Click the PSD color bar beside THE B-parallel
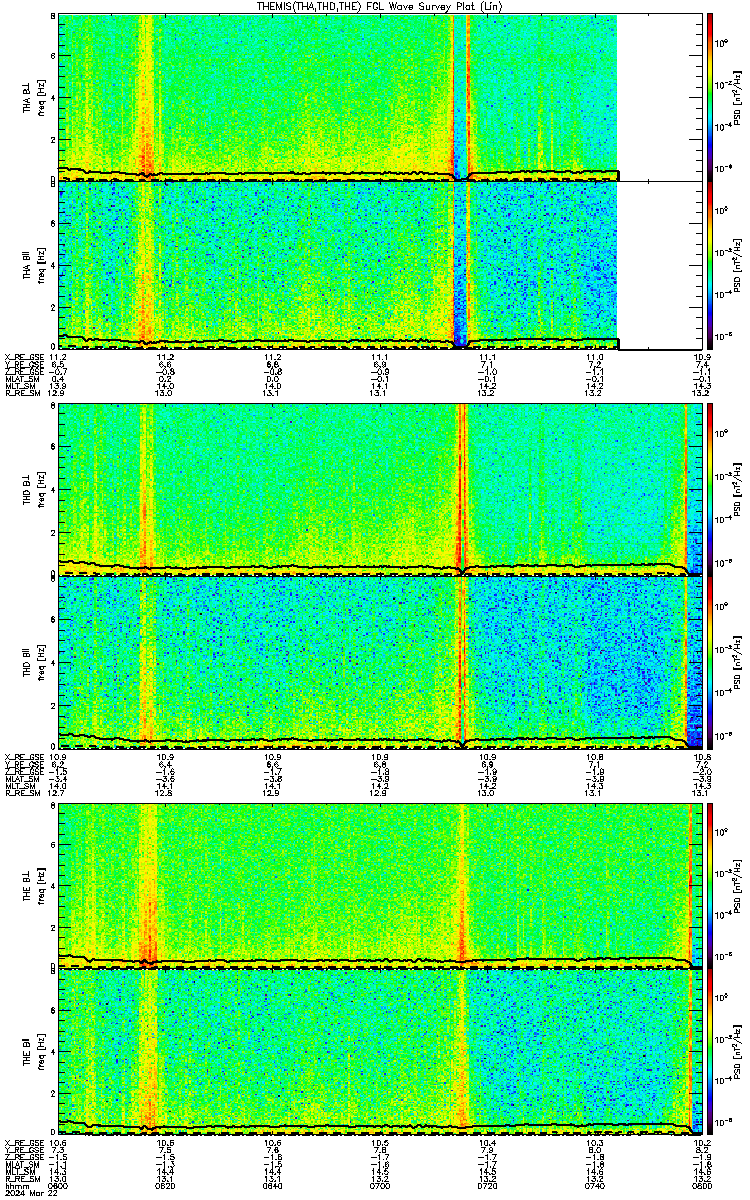750x1200 pixels. point(710,1053)
